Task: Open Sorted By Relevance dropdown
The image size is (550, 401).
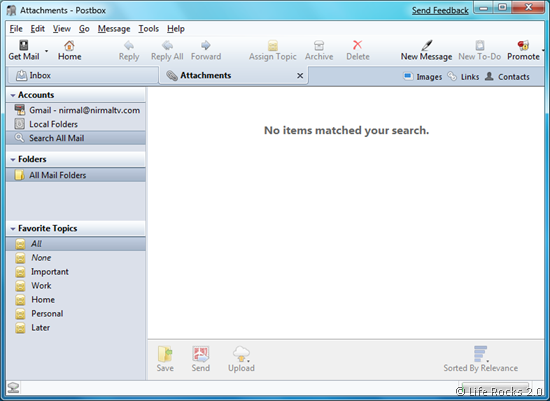Action: pos(480,359)
